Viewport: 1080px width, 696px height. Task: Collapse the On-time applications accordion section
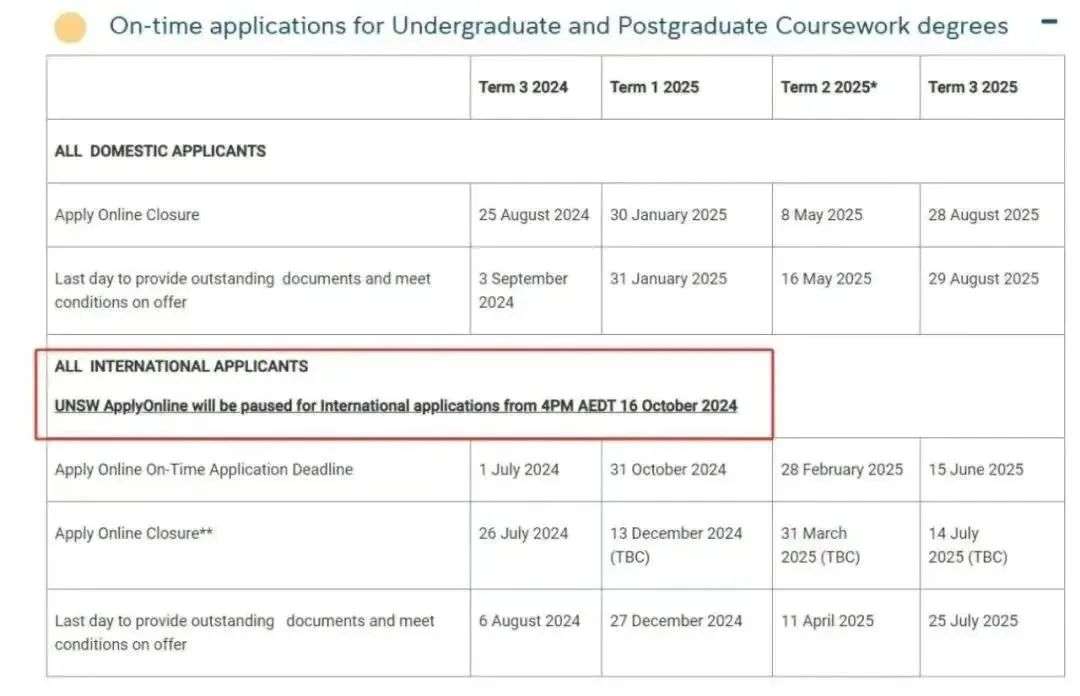pos(1048,22)
